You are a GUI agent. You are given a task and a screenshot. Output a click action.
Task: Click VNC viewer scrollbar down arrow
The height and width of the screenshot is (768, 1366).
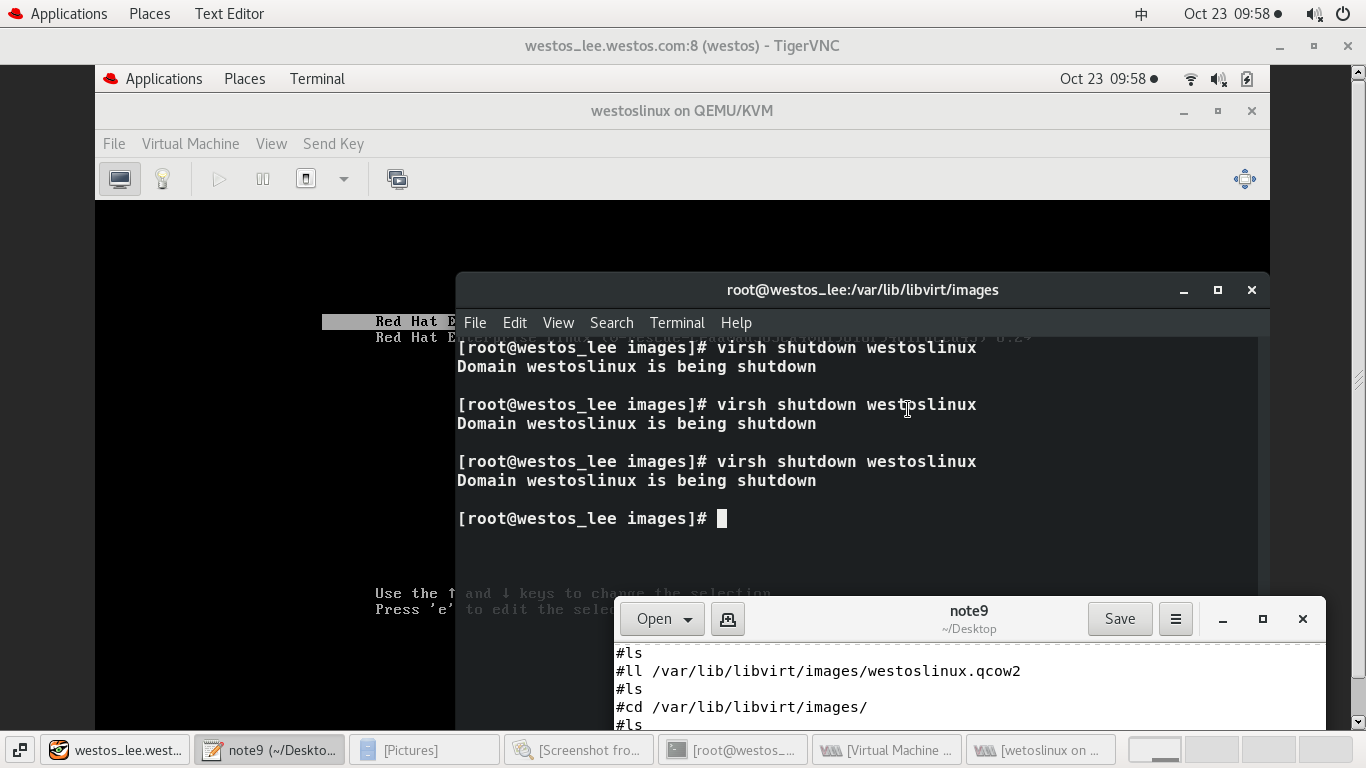pyautogui.click(x=1358, y=722)
